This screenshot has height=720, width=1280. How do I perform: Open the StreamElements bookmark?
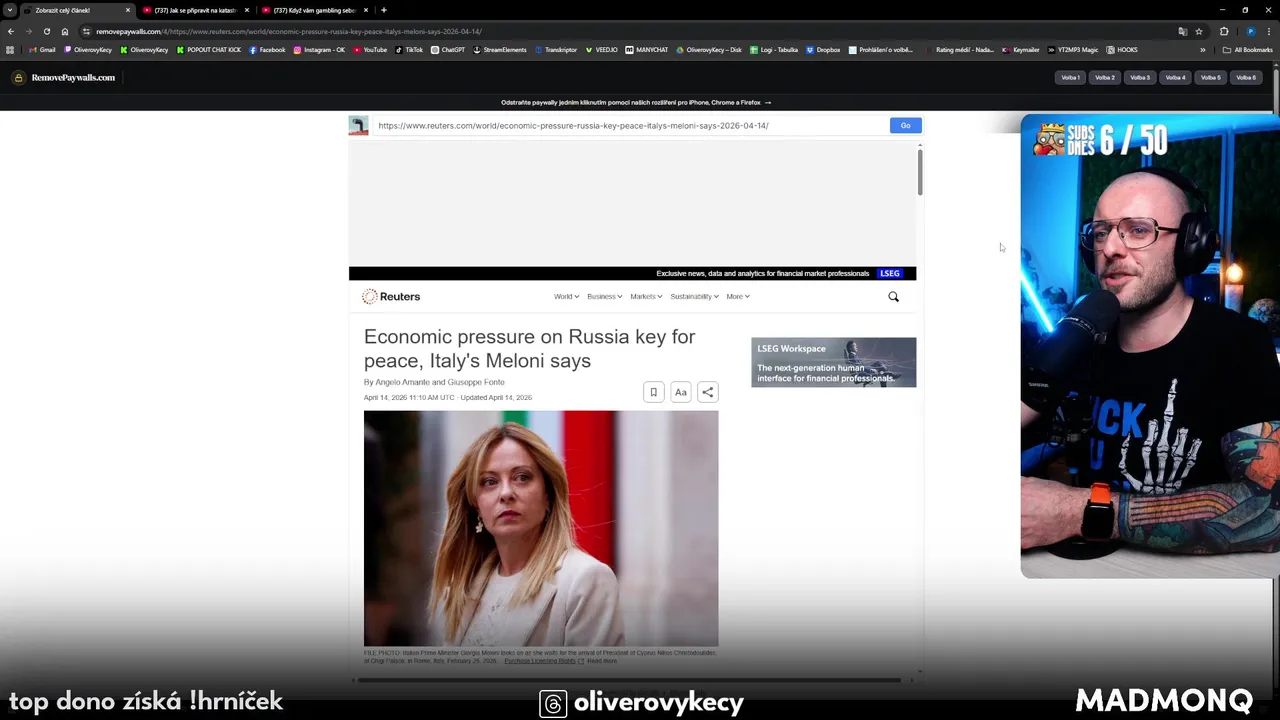click(500, 50)
